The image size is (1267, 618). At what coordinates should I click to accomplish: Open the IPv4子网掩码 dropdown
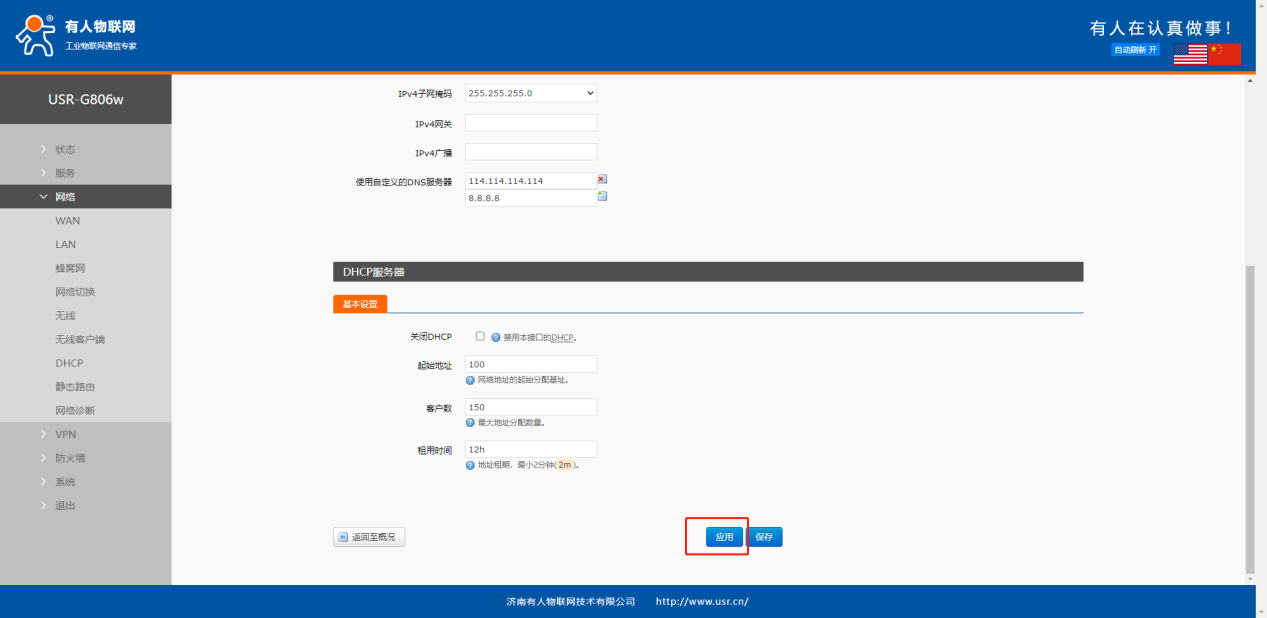(531, 93)
